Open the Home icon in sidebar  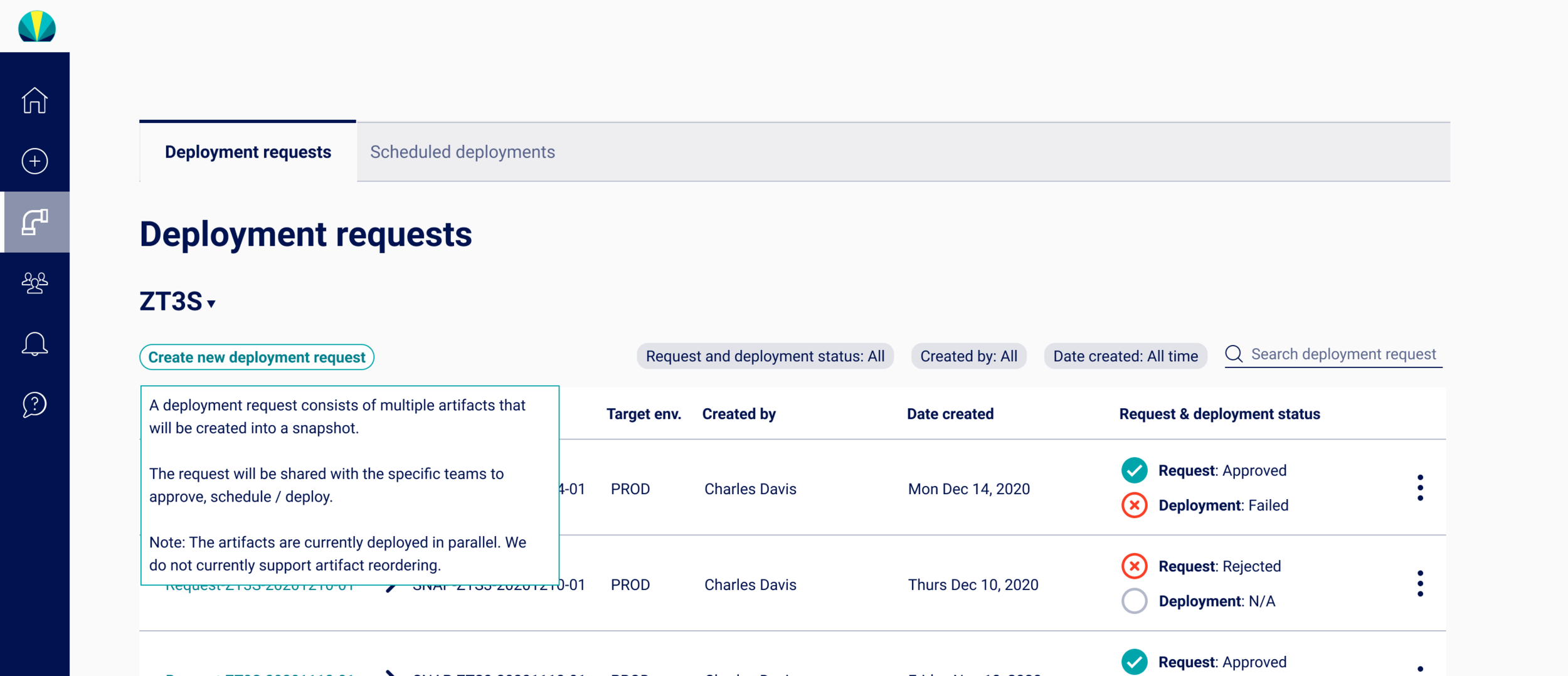pos(34,100)
